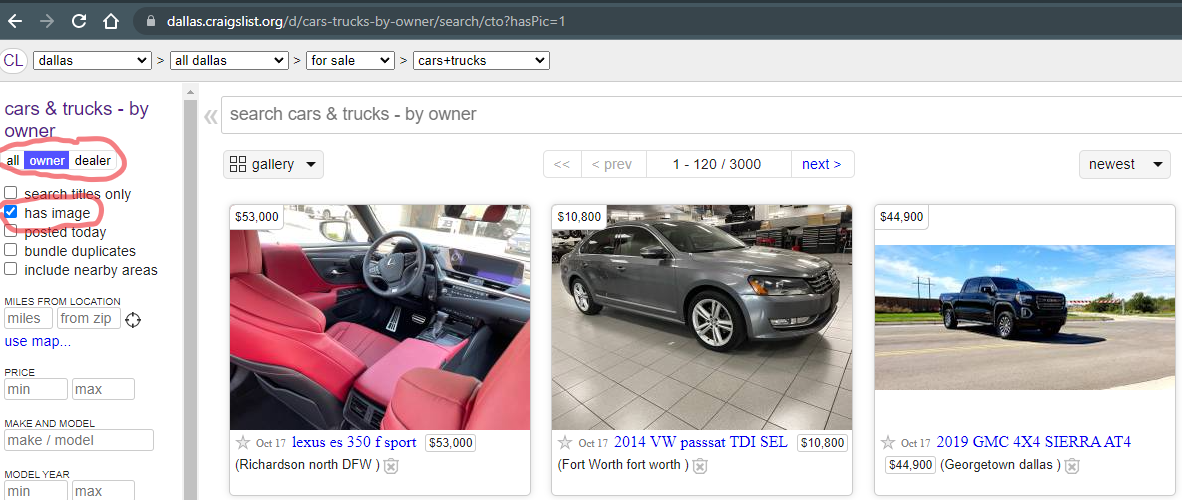The width and height of the screenshot is (1182, 500).
Task: Open the cars+trucks category dropdown
Action: pos(481,60)
